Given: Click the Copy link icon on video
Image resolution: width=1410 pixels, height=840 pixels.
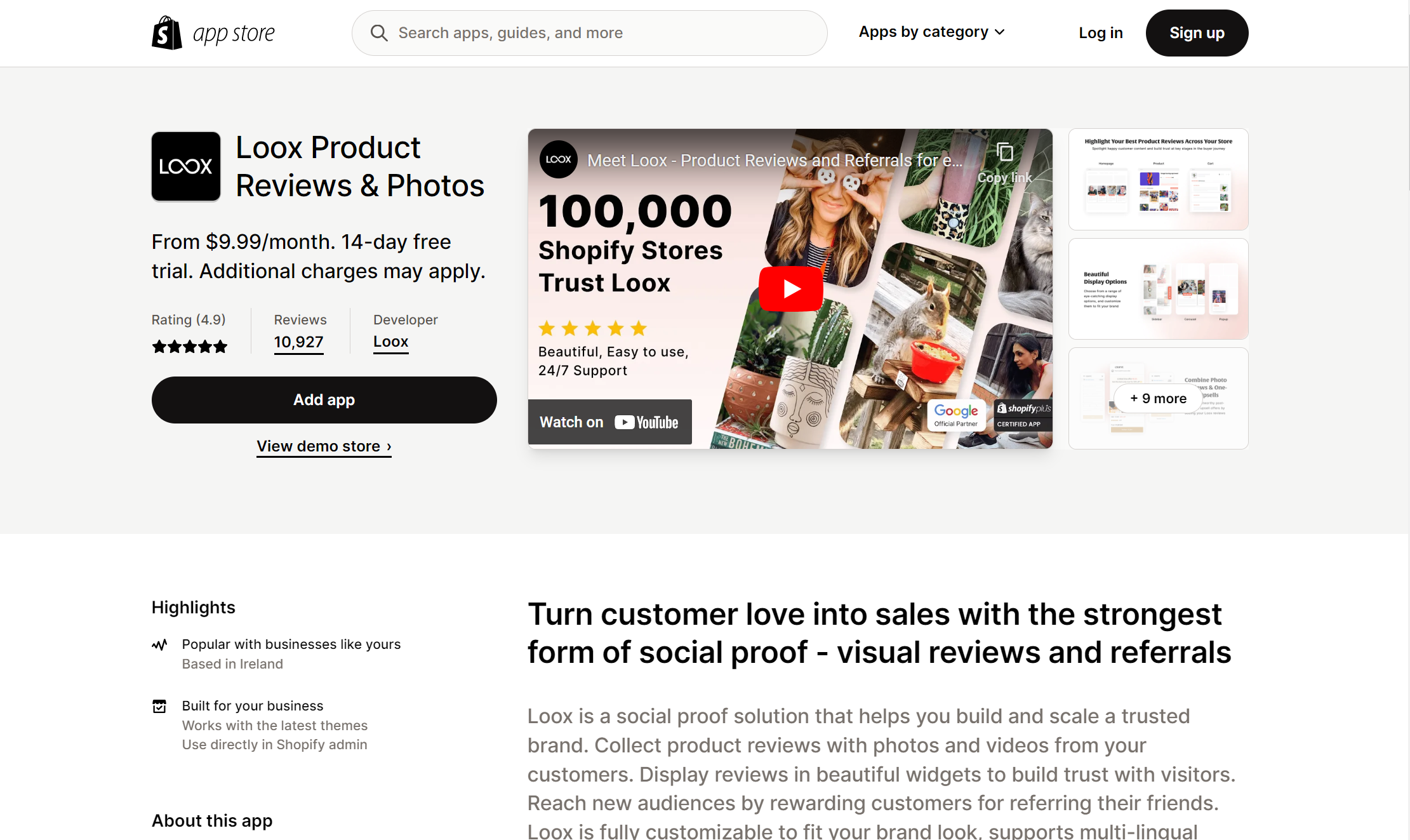Looking at the screenshot, I should pyautogui.click(x=1004, y=153).
